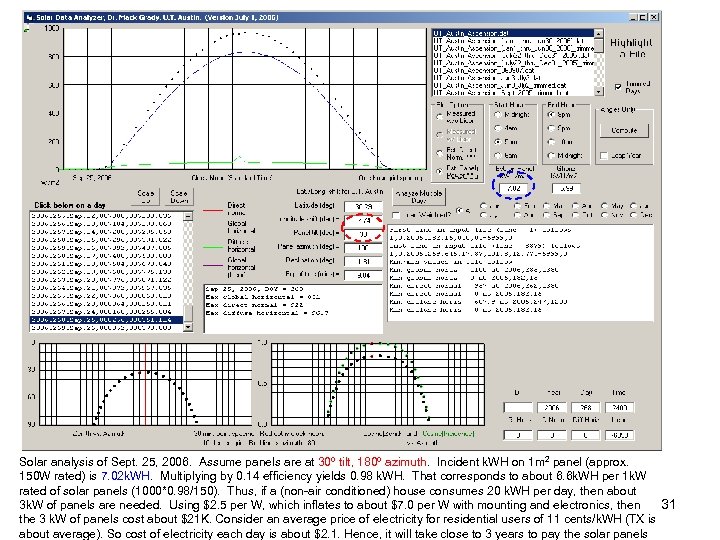Select the Dec month radio button
Image resolution: width=720 pixels, height=540 pixels.
coord(634,215)
